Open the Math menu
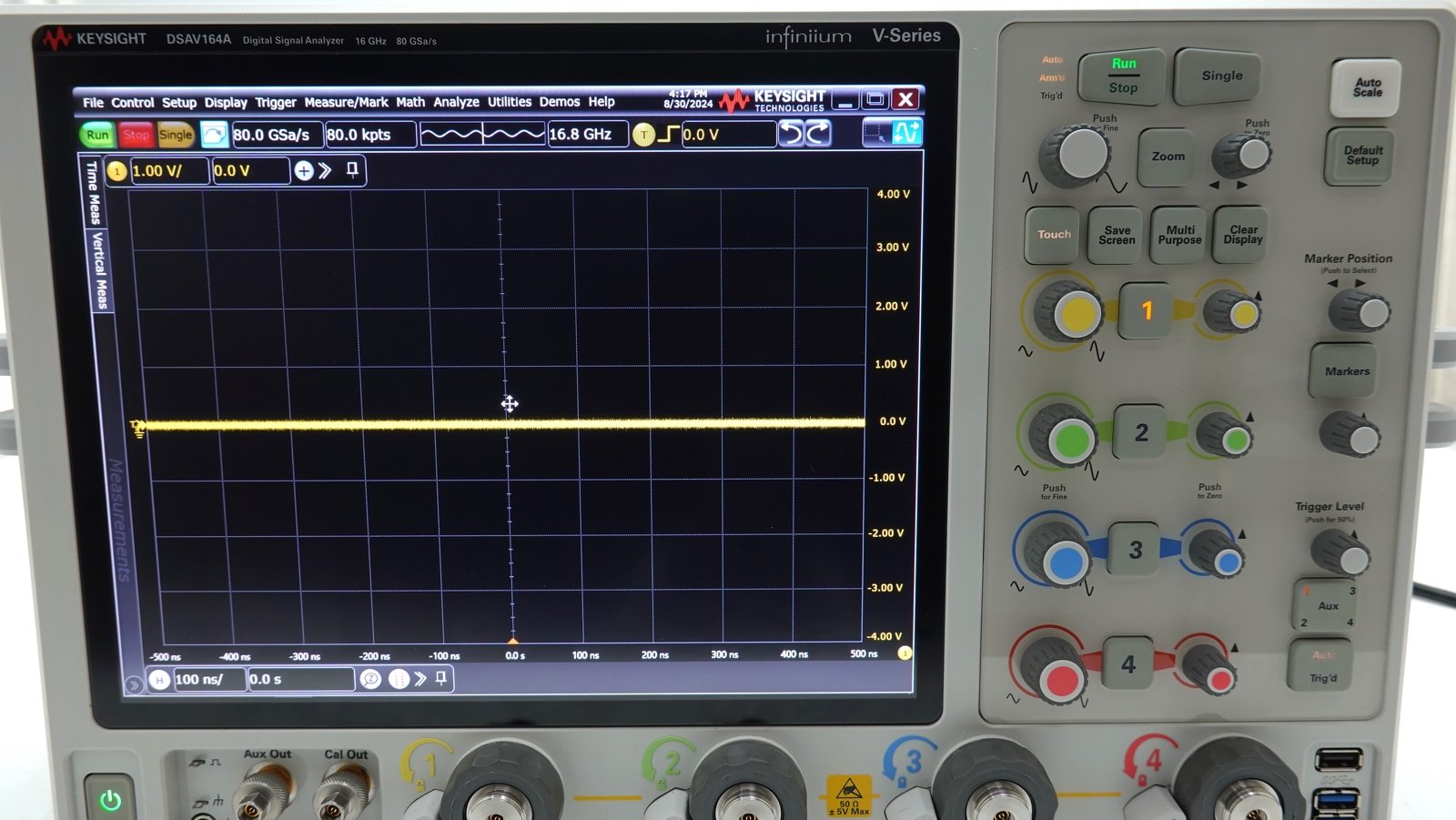The height and width of the screenshot is (820, 1456). [x=410, y=102]
